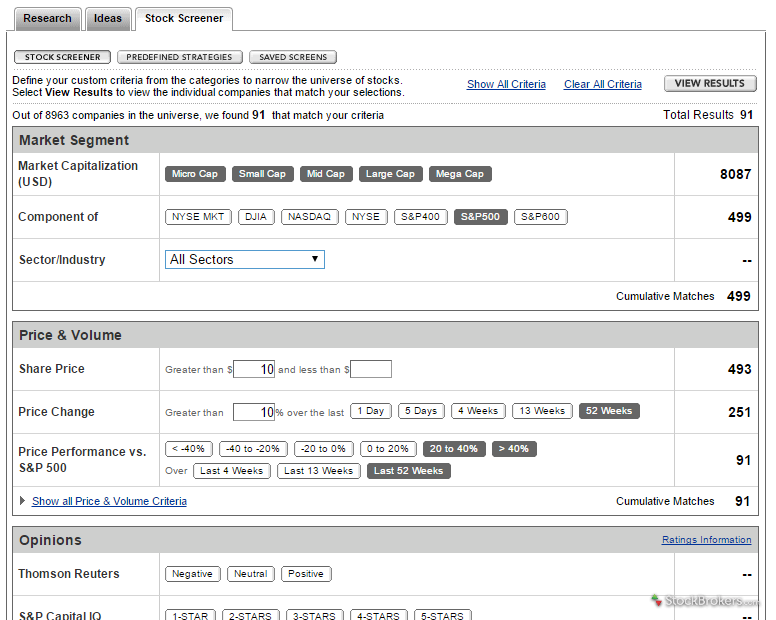Select 4-STARS S&P Capital IQ rating

coord(379,615)
